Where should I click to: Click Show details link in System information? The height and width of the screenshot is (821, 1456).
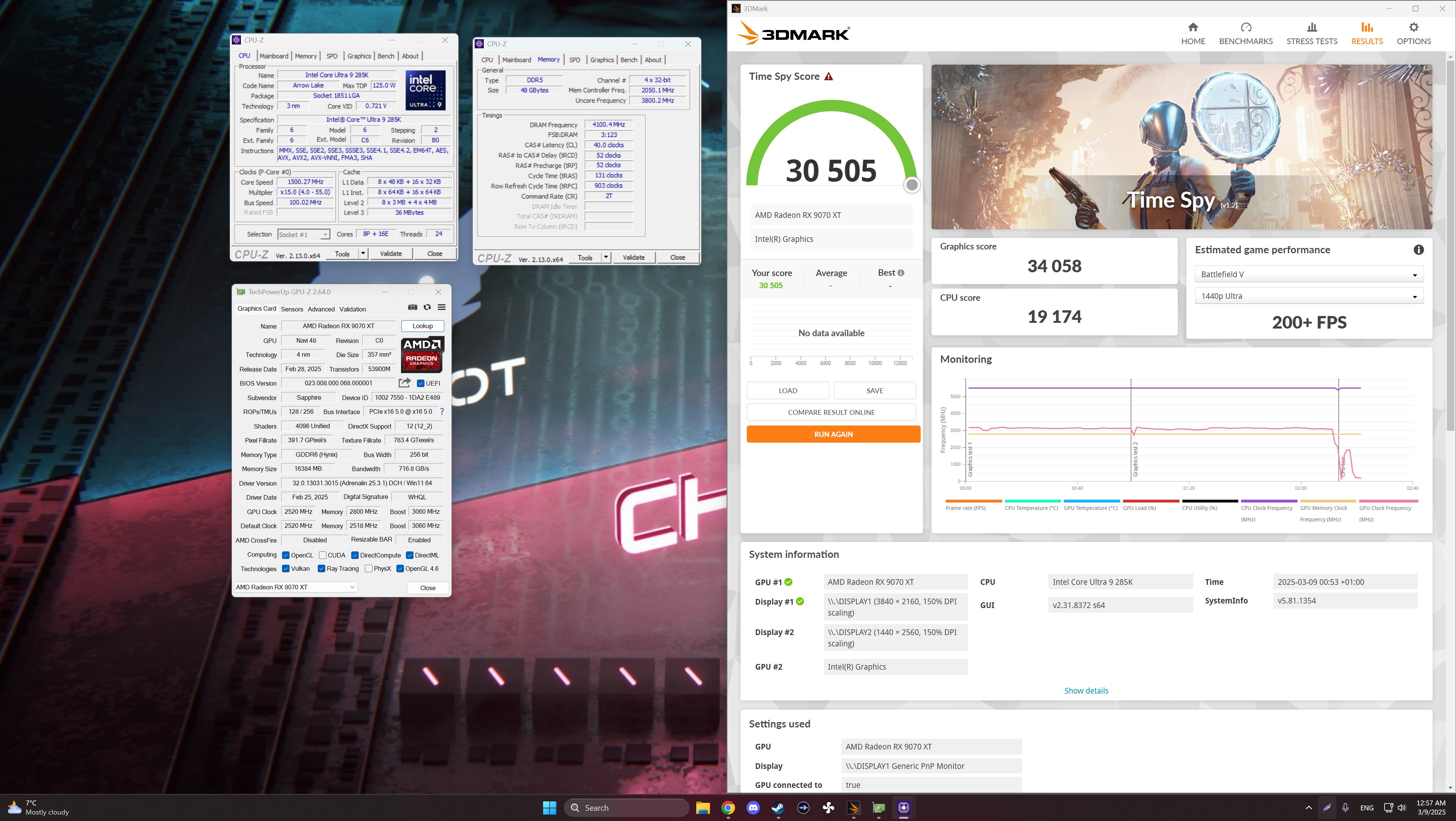pyautogui.click(x=1086, y=691)
